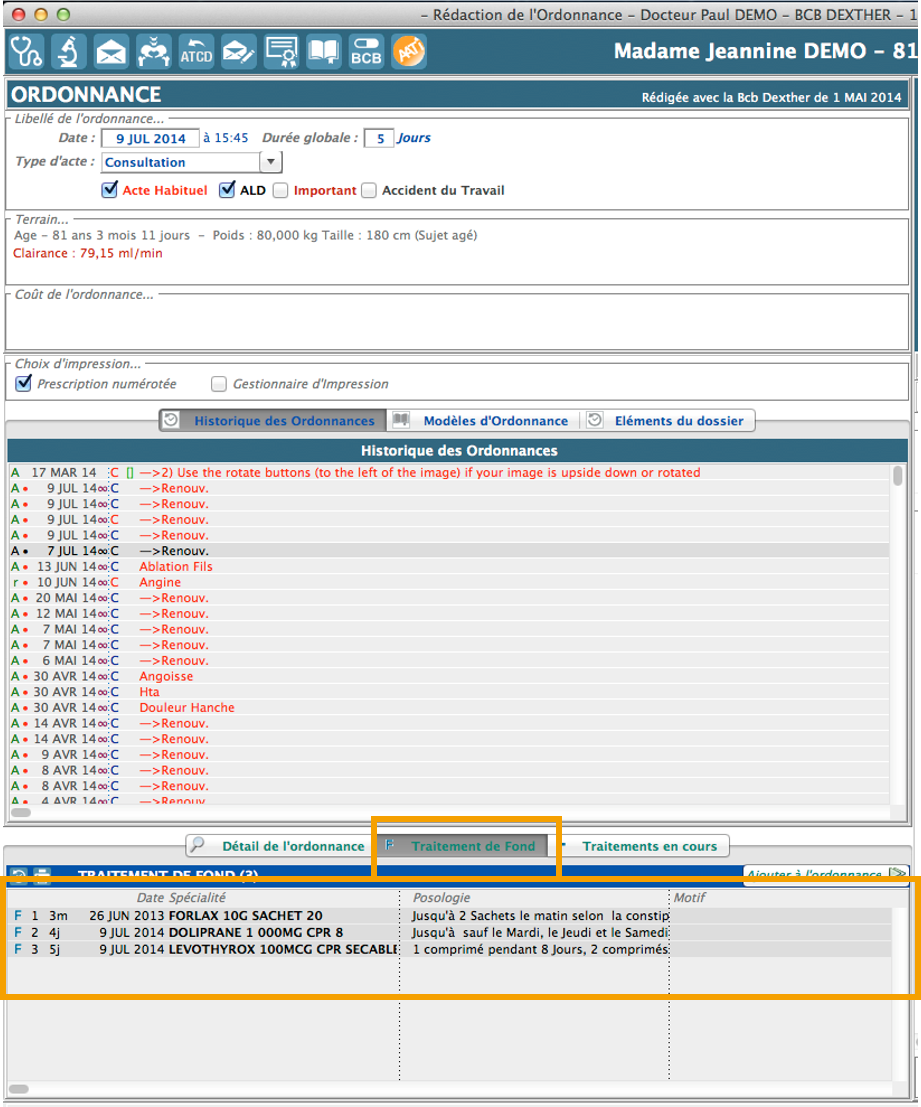Click the open book reference icon
This screenshot has width=921, height=1107.
tap(323, 51)
